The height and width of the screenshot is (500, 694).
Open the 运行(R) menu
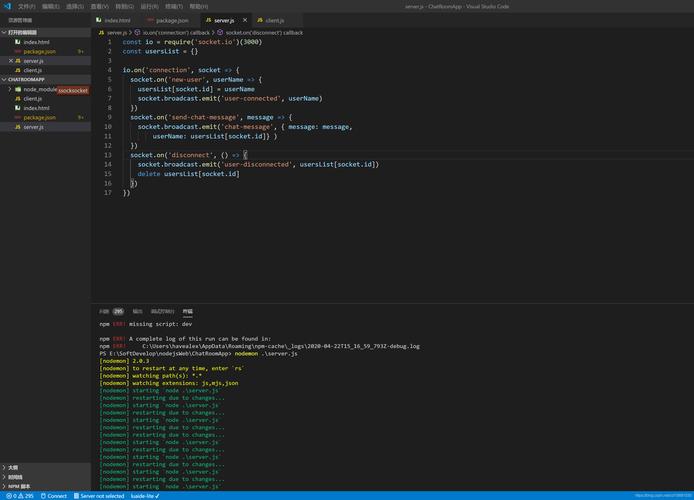(149, 7)
